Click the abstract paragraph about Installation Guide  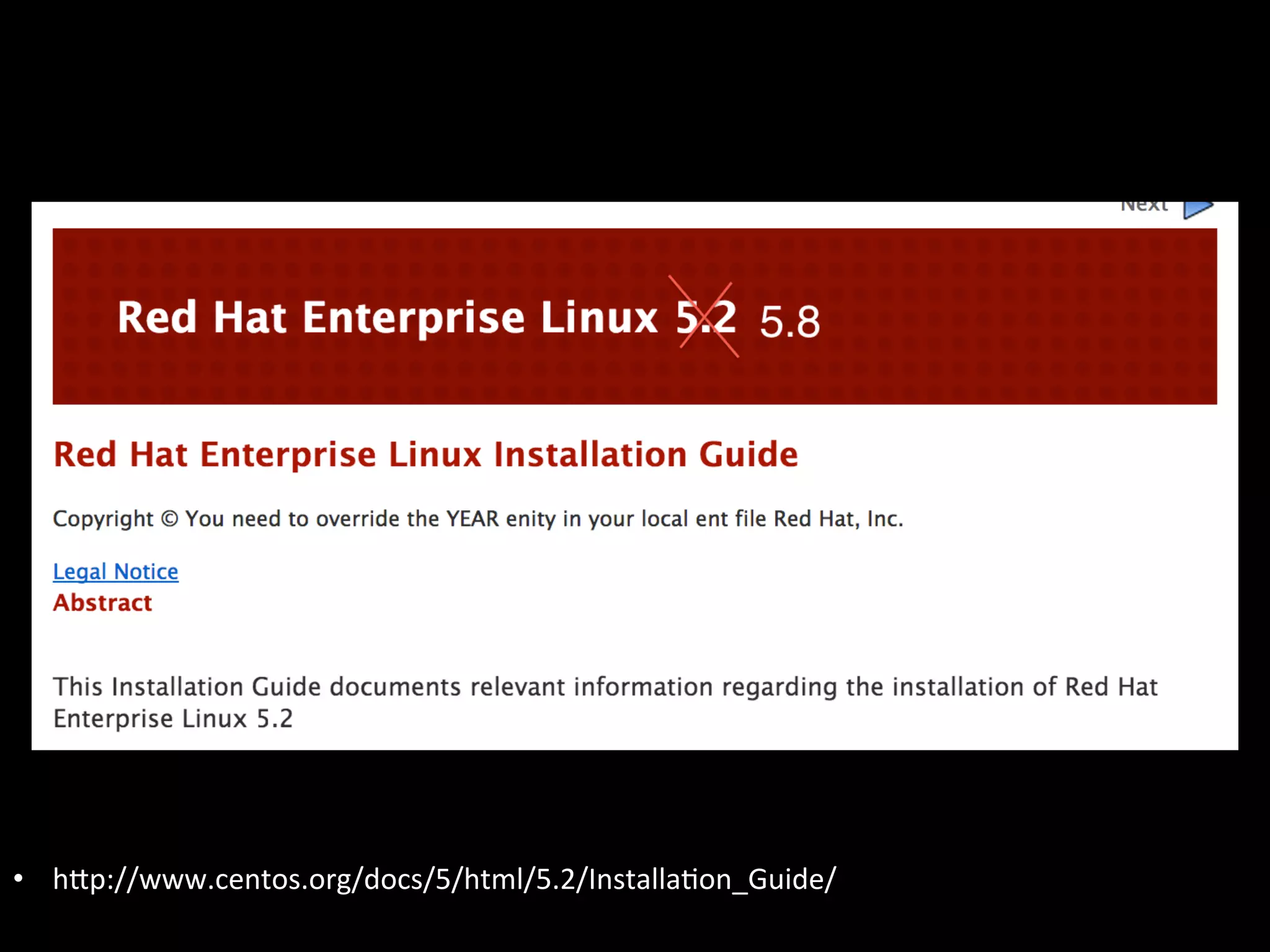tap(605, 702)
